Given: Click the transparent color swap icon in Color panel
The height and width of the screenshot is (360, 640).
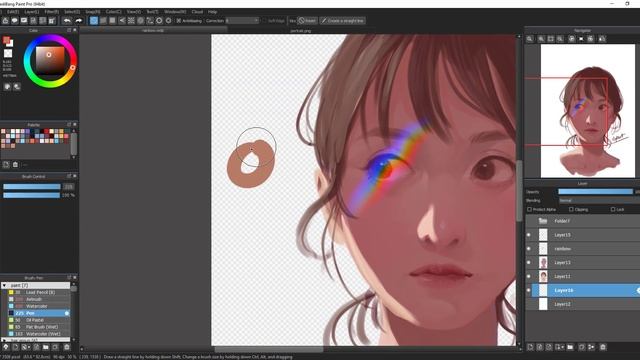Looking at the screenshot, I should [8, 53].
